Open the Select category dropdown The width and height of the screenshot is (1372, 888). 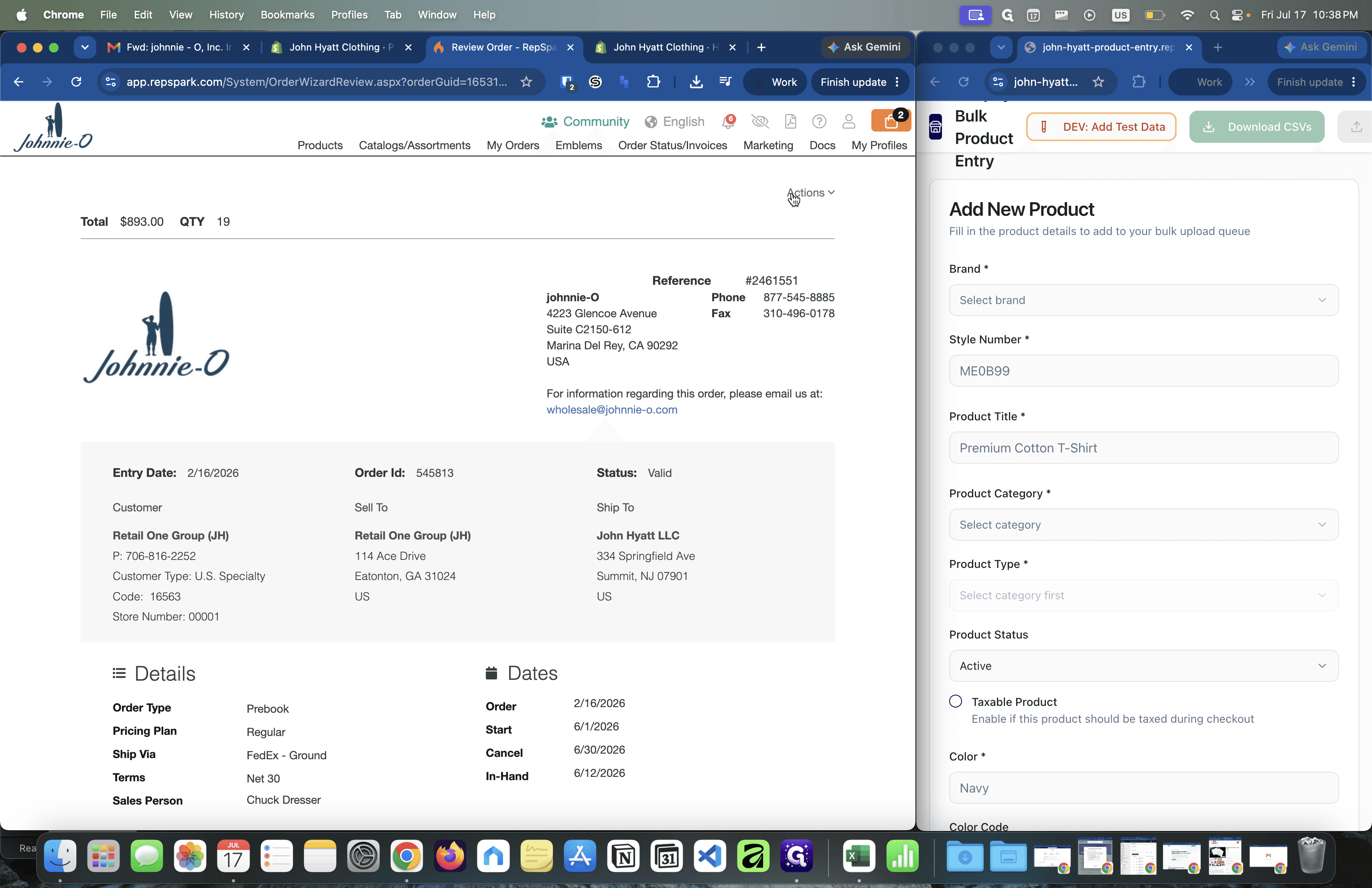point(1143,524)
